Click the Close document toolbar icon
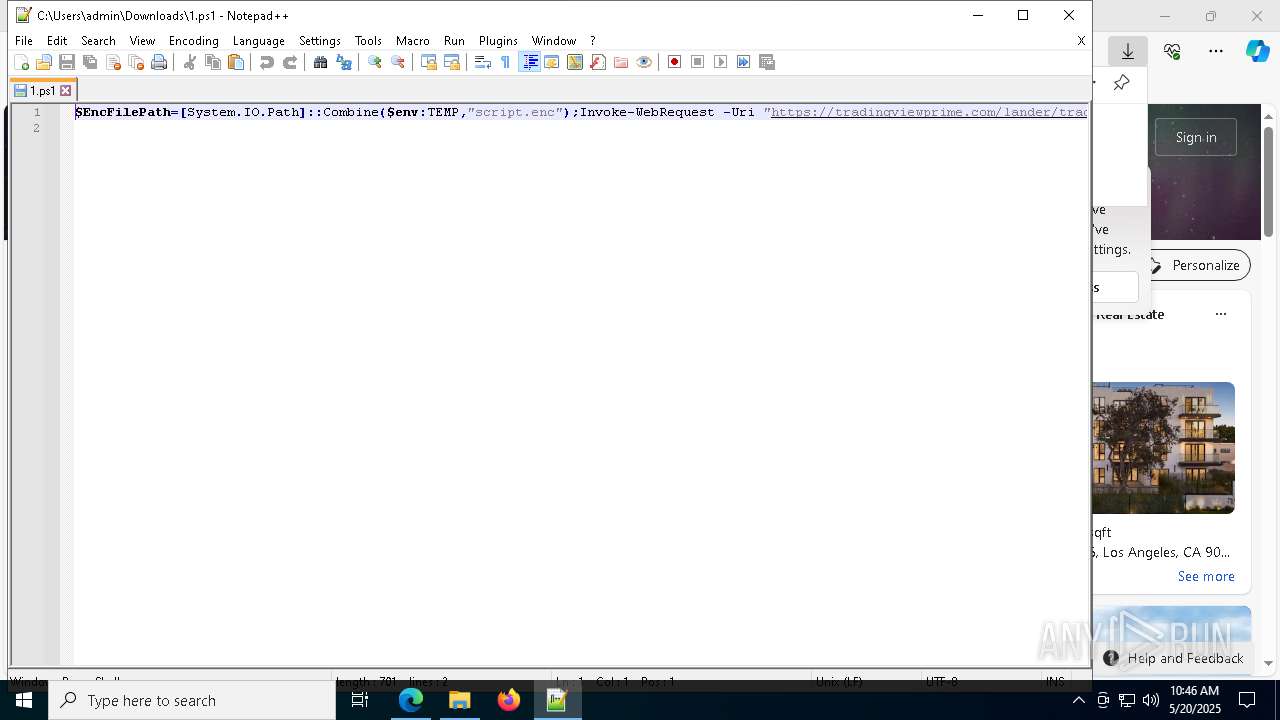This screenshot has height=720, width=1280. coord(113,62)
